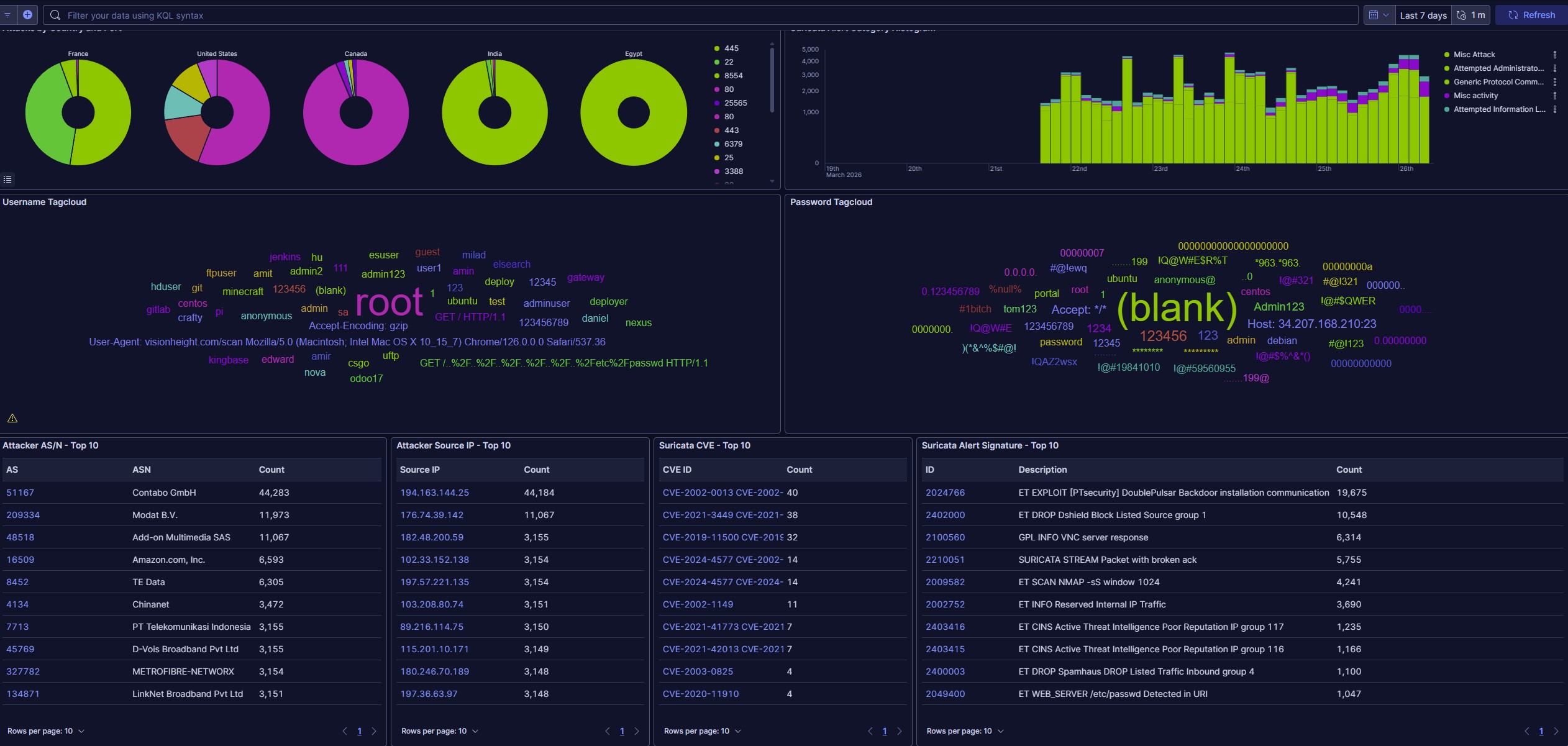The image size is (1568, 746).
Task: Click the Misc activity purple legend dot
Action: click(1447, 96)
